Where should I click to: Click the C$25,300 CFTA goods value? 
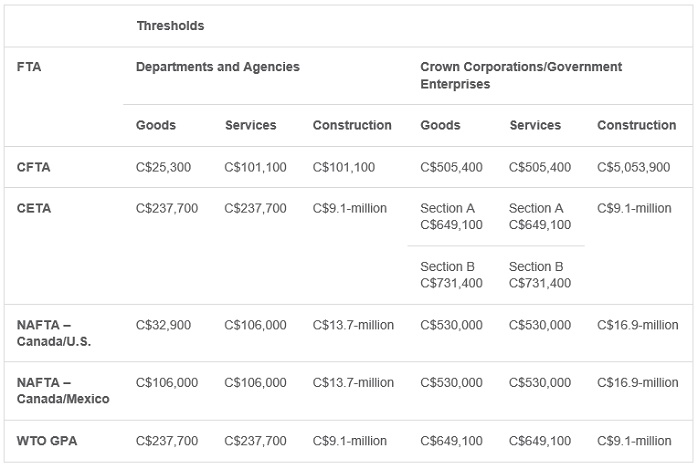coord(163,167)
